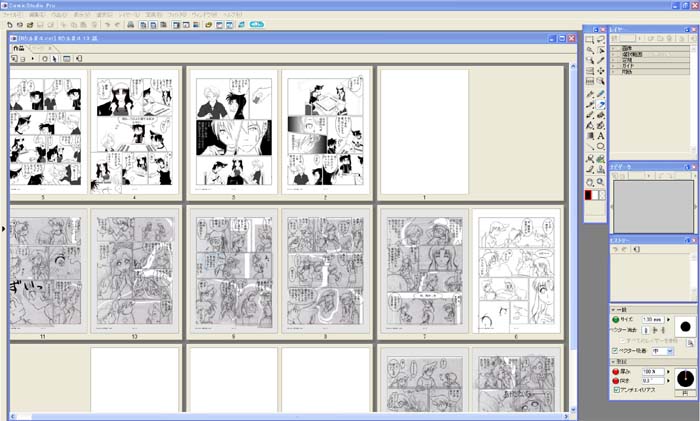Viewport: 700px width, 421px height.
Task: Select the rectangular marquee tool
Action: pyautogui.click(x=590, y=39)
